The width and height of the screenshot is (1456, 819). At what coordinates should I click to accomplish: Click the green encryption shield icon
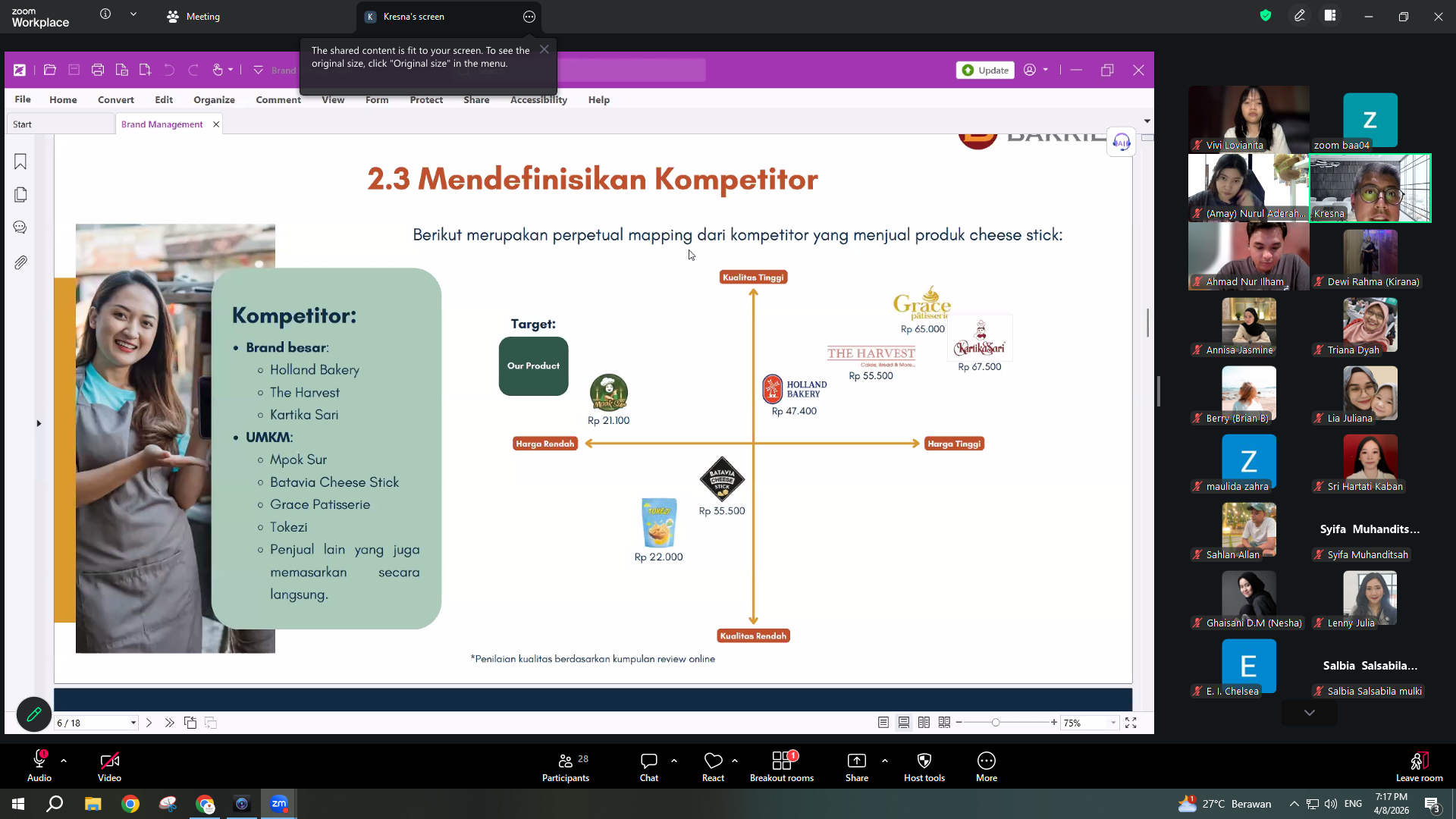point(1266,15)
